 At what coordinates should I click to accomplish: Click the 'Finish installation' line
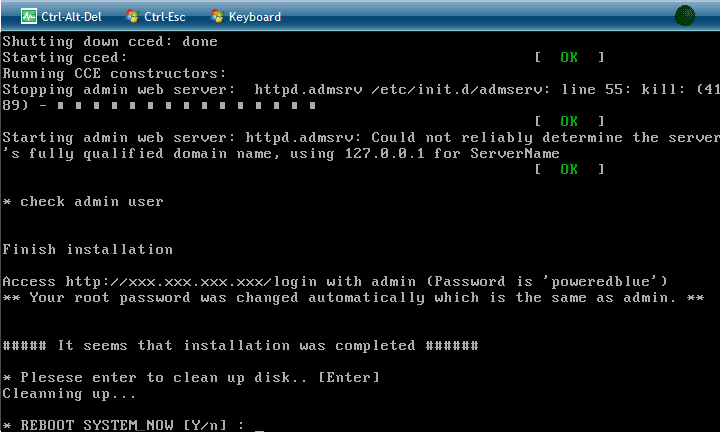point(88,249)
